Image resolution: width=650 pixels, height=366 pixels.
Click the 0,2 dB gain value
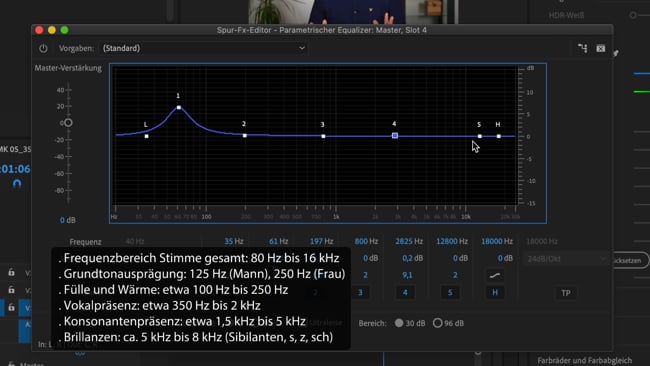(x=412, y=258)
